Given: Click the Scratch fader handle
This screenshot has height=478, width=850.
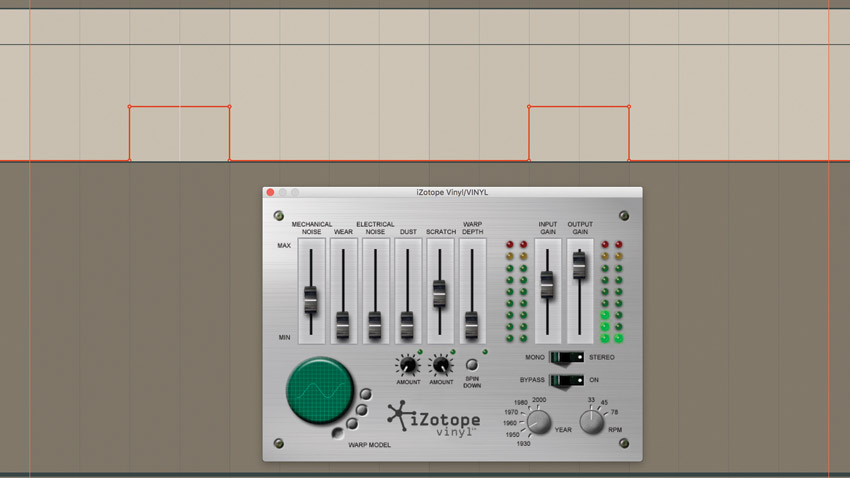Looking at the screenshot, I should click(x=439, y=294).
